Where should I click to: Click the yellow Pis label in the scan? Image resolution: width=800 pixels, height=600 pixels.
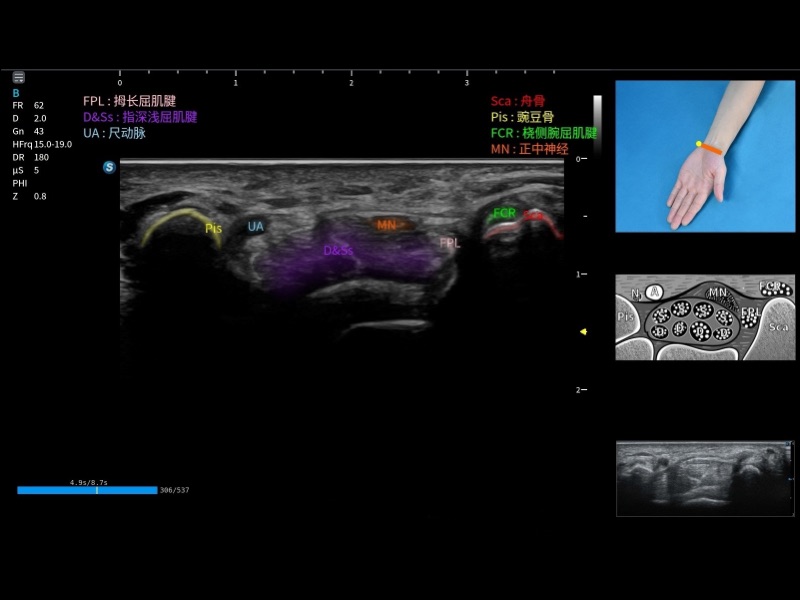tap(213, 228)
